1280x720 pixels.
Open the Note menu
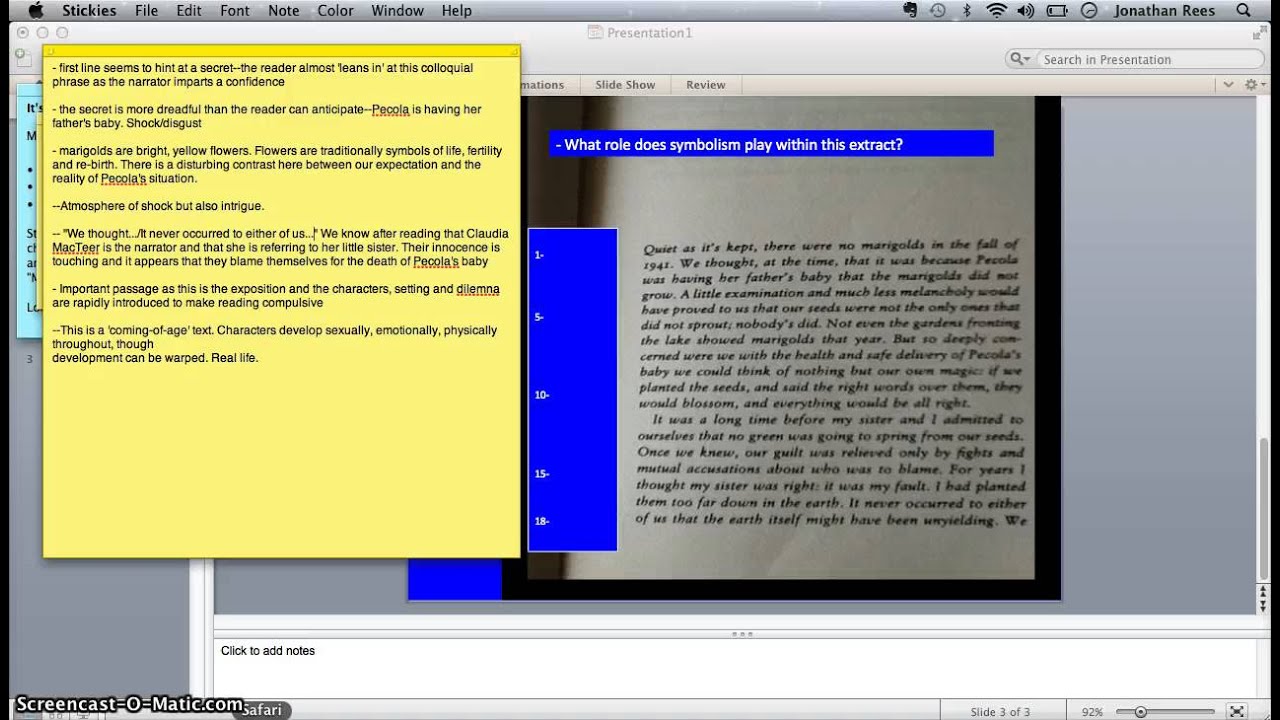[x=284, y=11]
